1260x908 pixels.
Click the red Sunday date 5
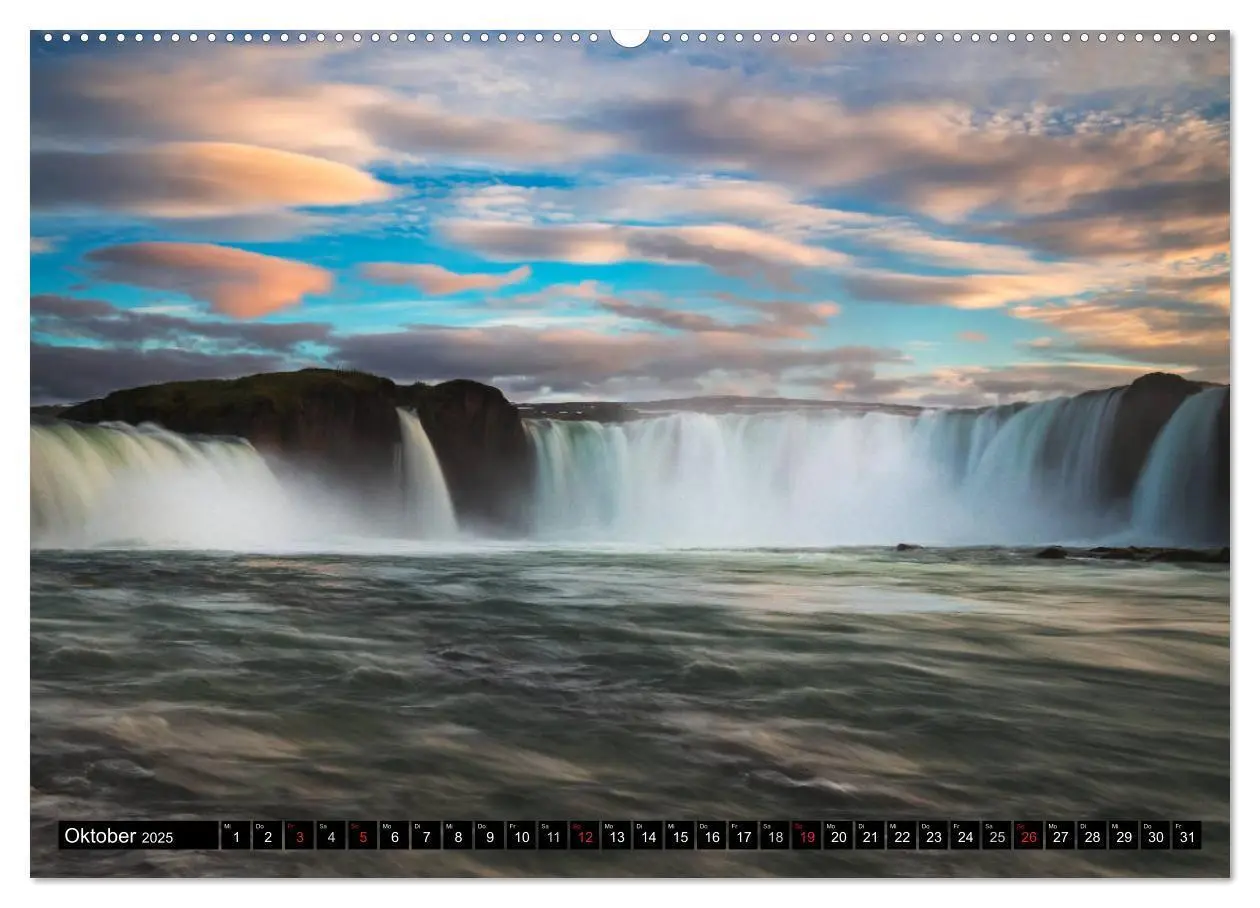(362, 836)
